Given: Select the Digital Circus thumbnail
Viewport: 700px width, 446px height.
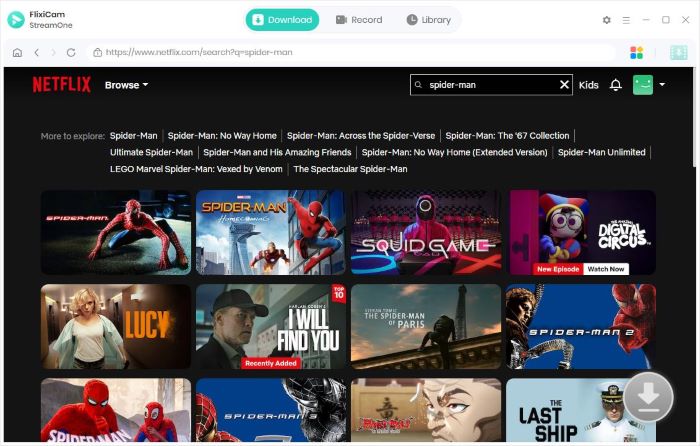Looking at the screenshot, I should [582, 232].
